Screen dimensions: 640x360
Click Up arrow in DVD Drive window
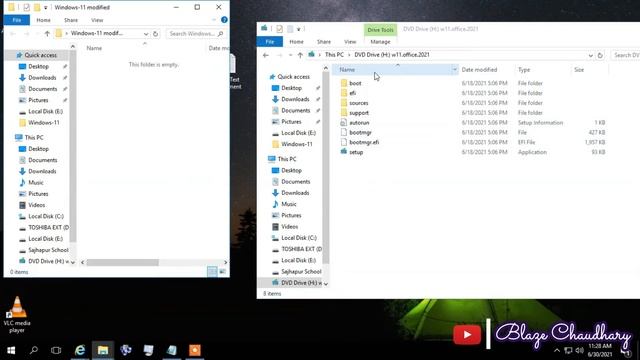pos(300,55)
